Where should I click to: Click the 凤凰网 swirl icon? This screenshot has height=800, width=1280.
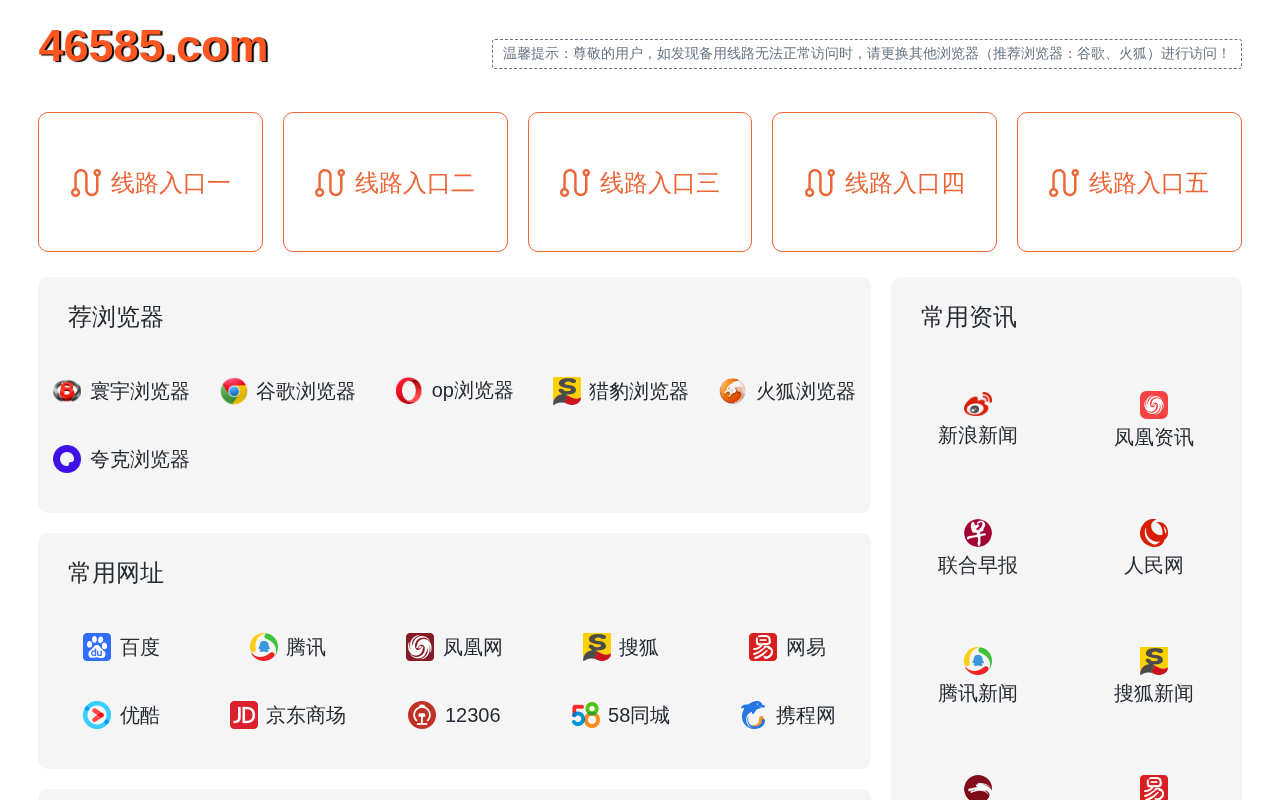pyautogui.click(x=420, y=647)
